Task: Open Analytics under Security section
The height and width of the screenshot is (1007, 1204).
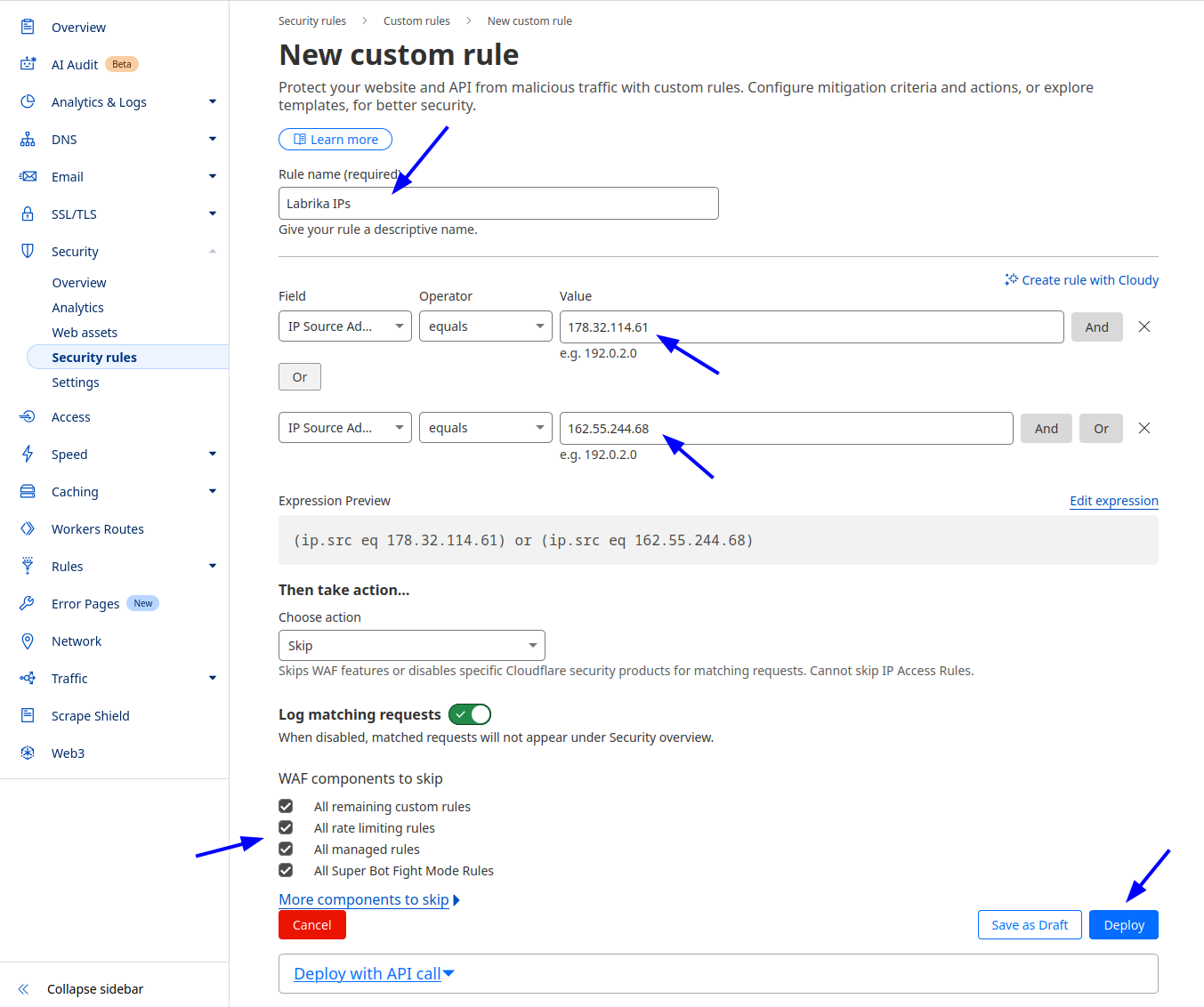Action: [x=77, y=307]
